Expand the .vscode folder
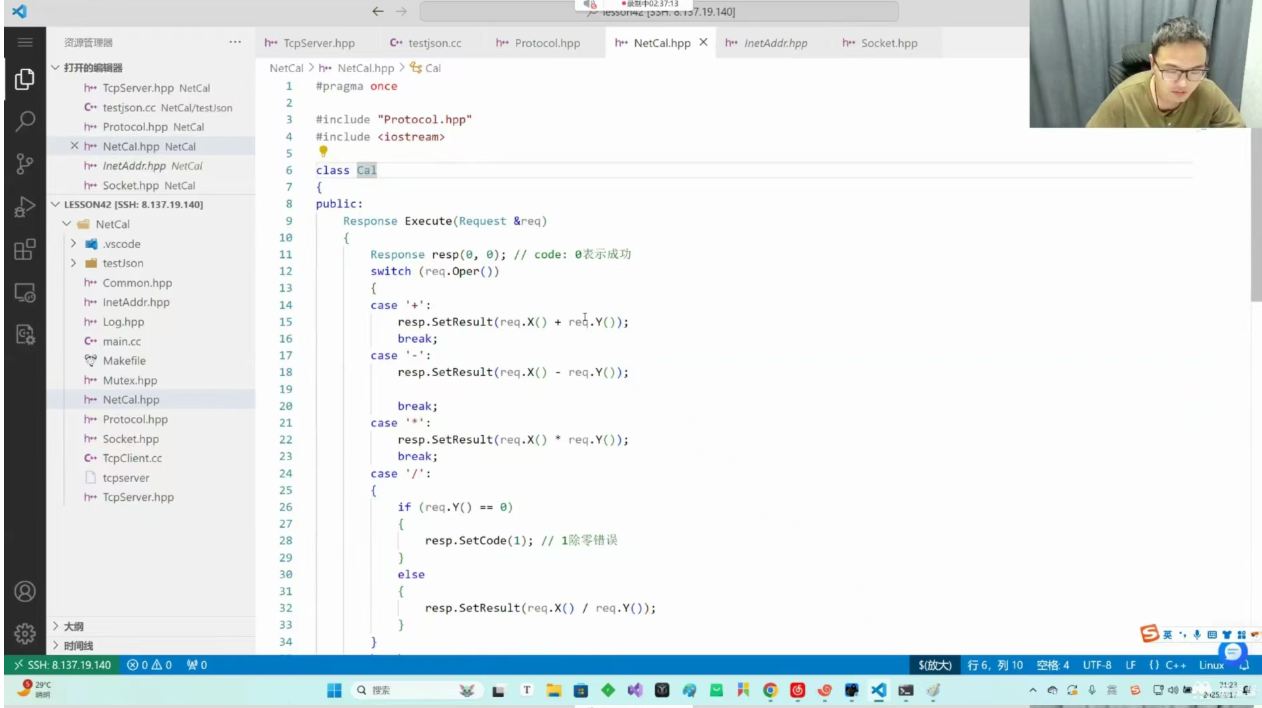This screenshot has height=708, width=1262. click(73, 244)
